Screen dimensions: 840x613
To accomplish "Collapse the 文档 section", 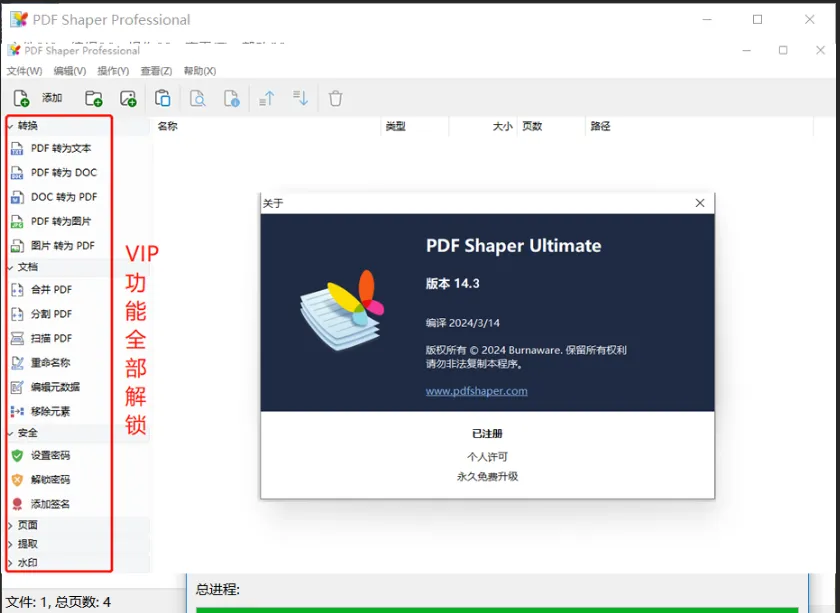I will click(x=10, y=267).
